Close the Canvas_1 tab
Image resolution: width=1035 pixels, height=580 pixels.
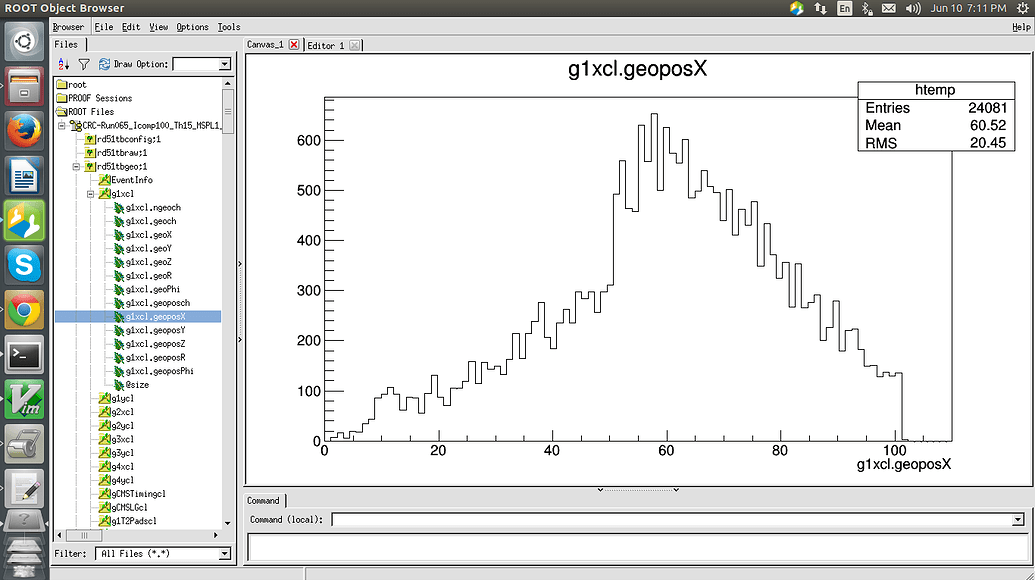(294, 45)
